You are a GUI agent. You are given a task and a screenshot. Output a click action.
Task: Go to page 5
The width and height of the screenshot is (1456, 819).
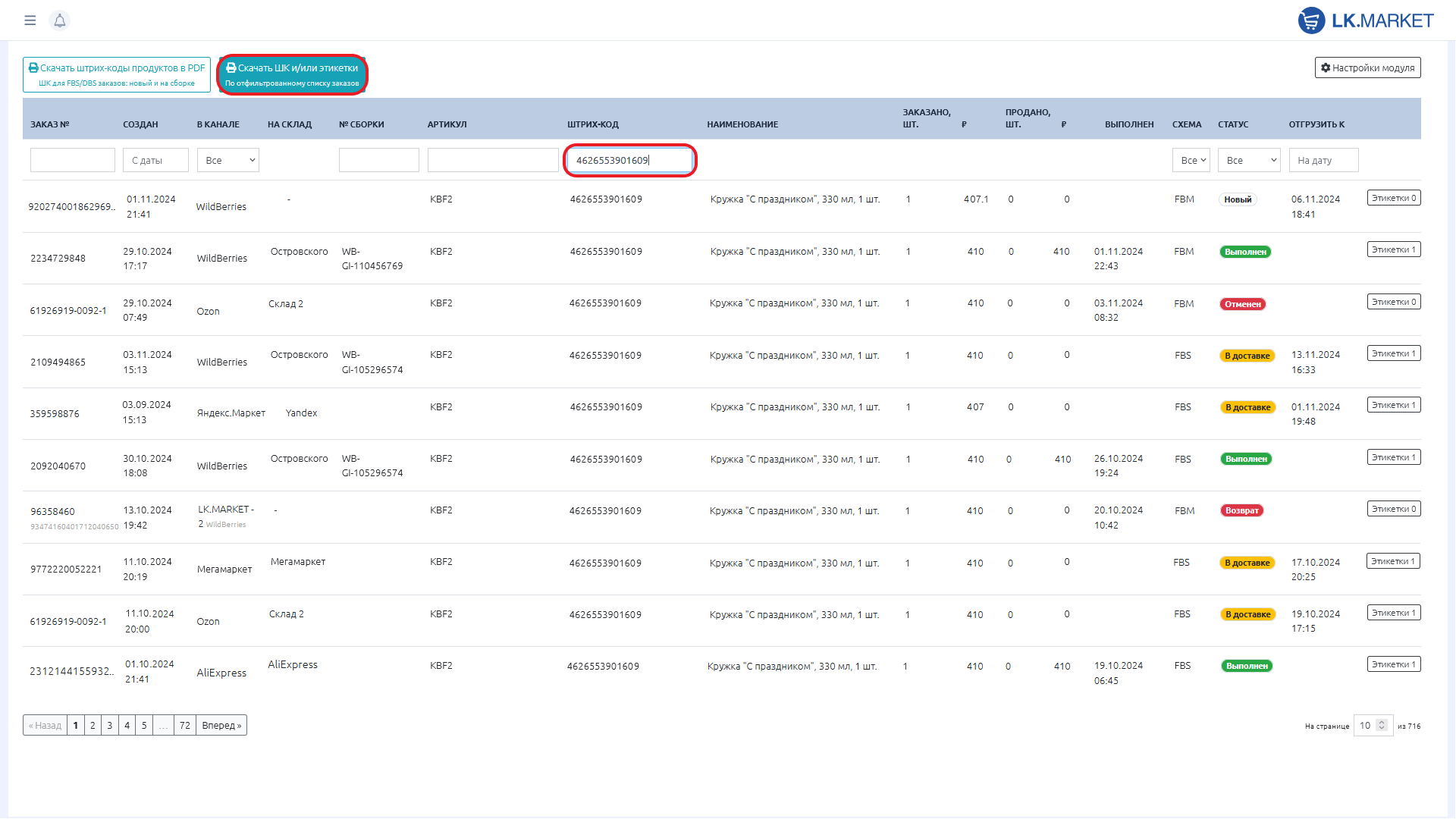point(144,726)
